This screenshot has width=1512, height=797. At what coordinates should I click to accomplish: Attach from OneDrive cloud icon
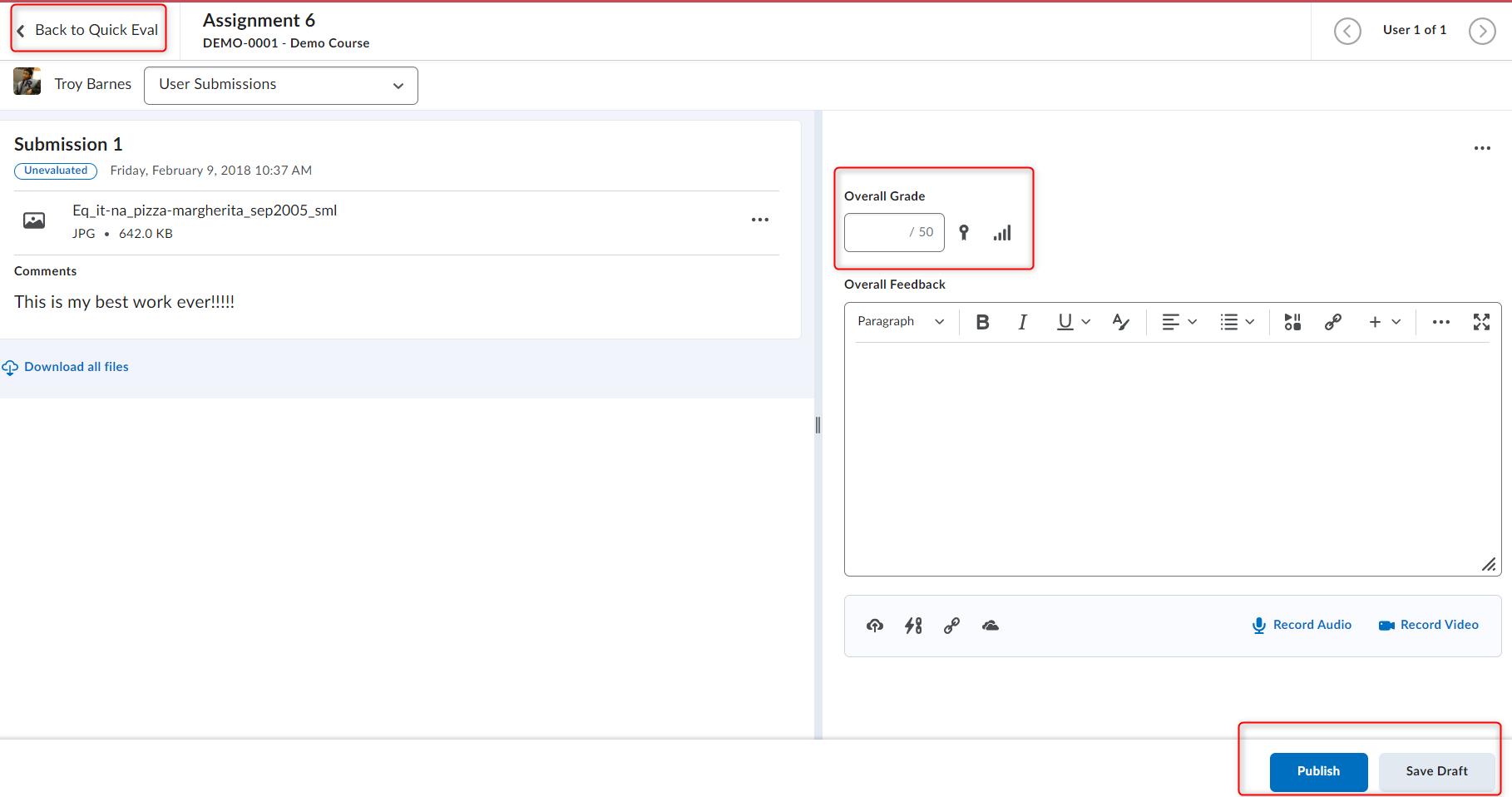click(990, 626)
